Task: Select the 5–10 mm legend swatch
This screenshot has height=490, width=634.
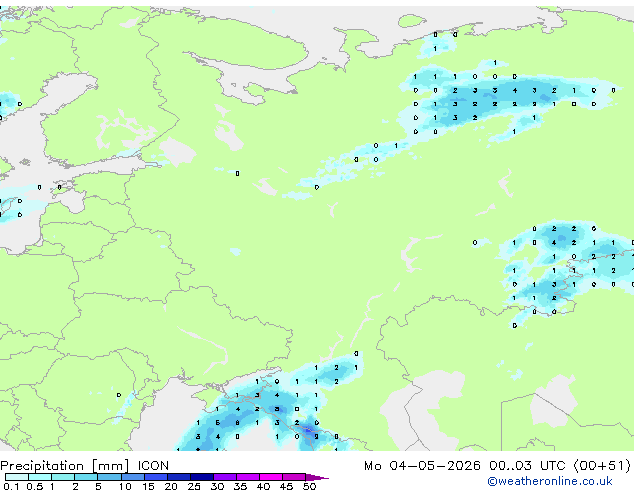Action: click(110, 477)
